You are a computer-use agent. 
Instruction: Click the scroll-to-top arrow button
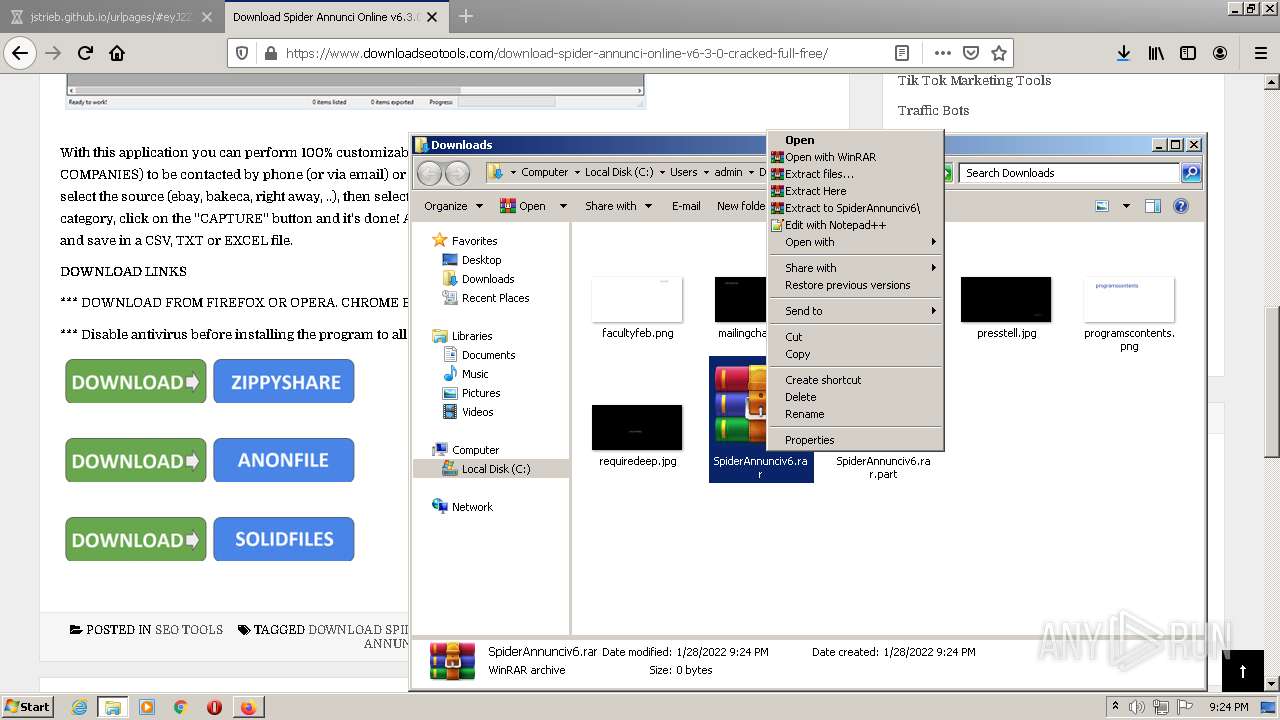pyautogui.click(x=1243, y=671)
